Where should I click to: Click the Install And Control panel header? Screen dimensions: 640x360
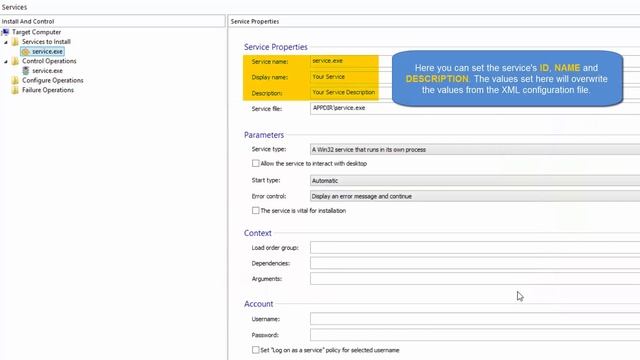click(112, 21)
